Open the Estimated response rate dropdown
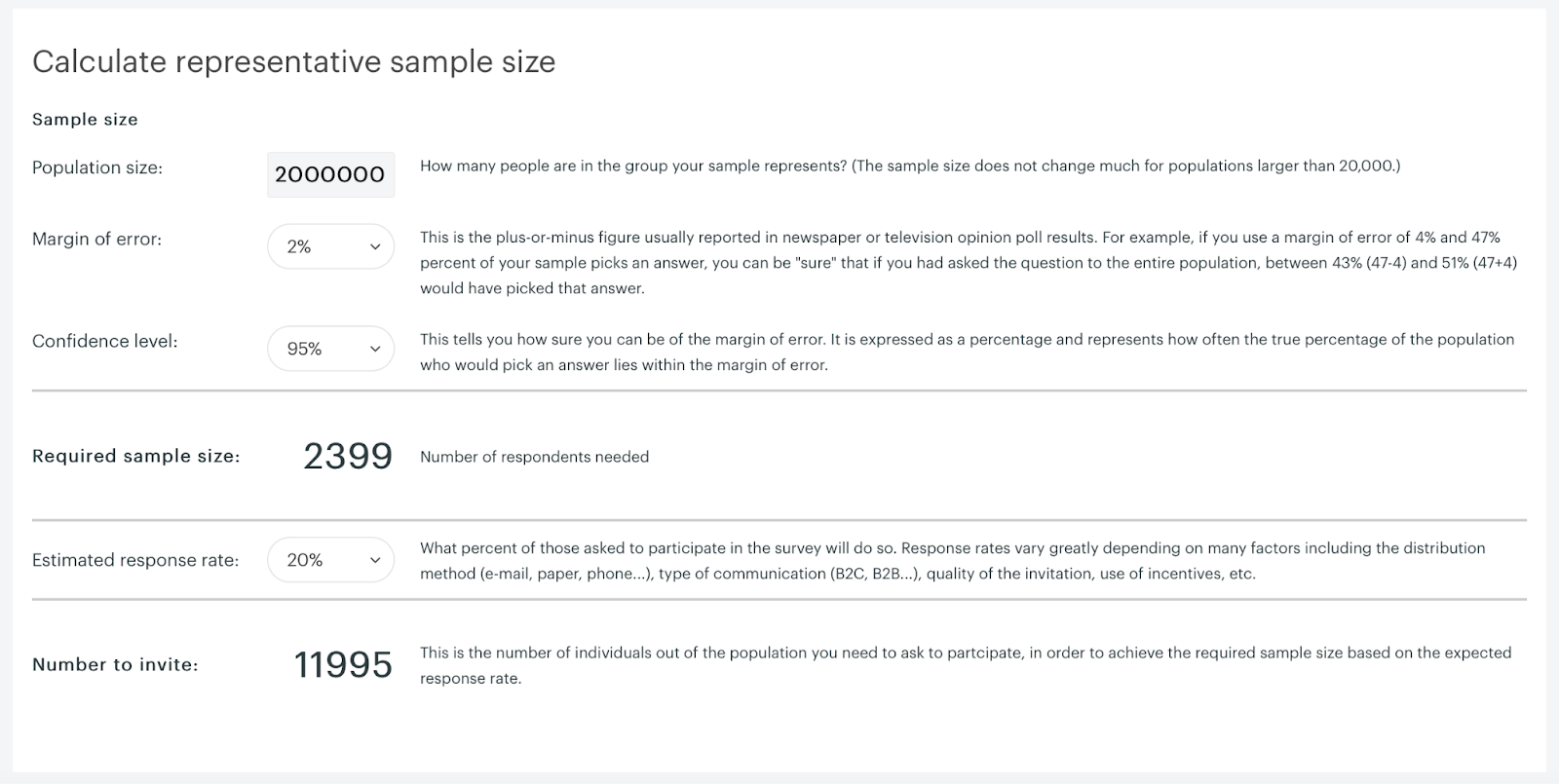Screen dimensions: 1559x784 coord(330,559)
